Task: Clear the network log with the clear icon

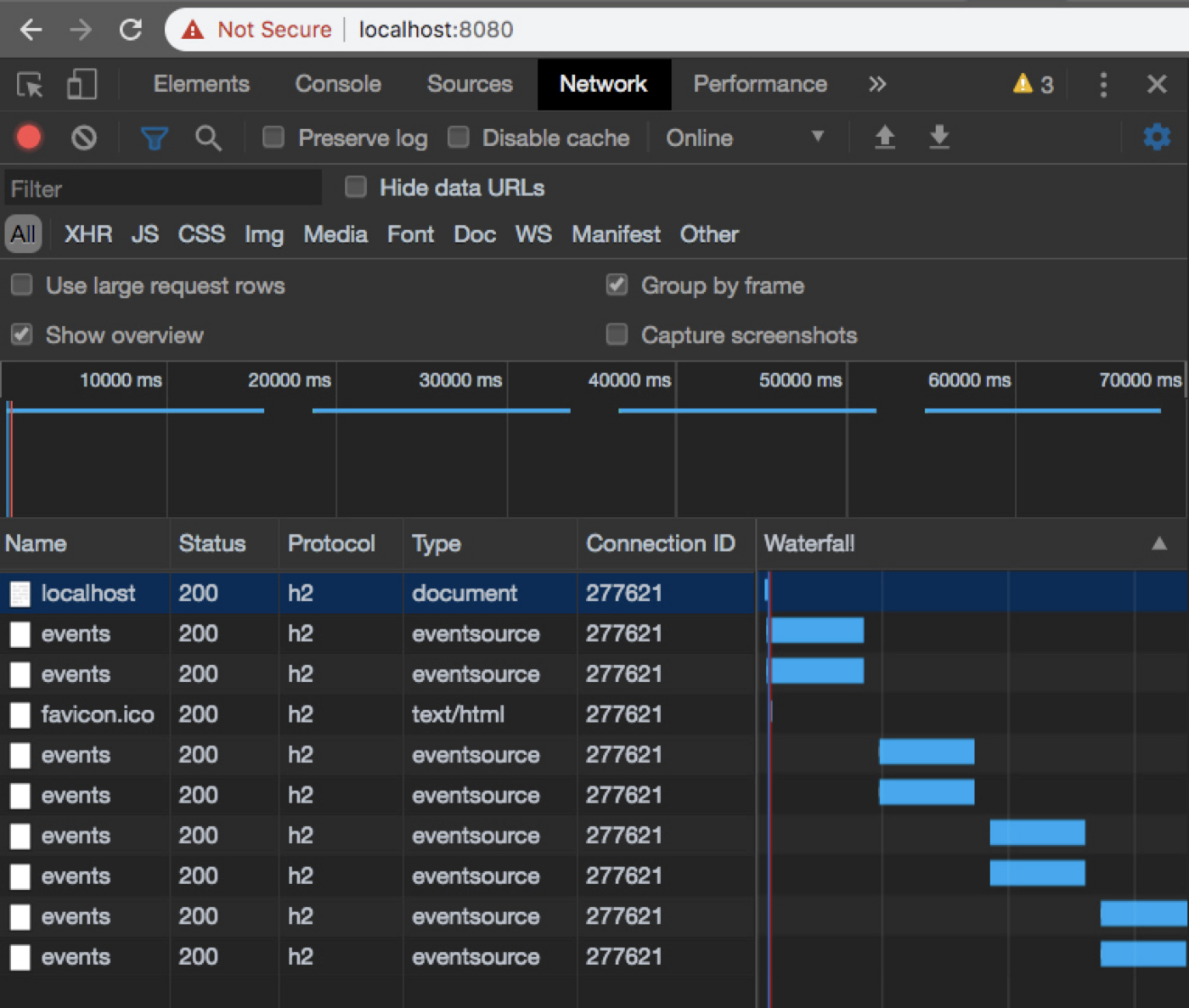Action: 83,138
